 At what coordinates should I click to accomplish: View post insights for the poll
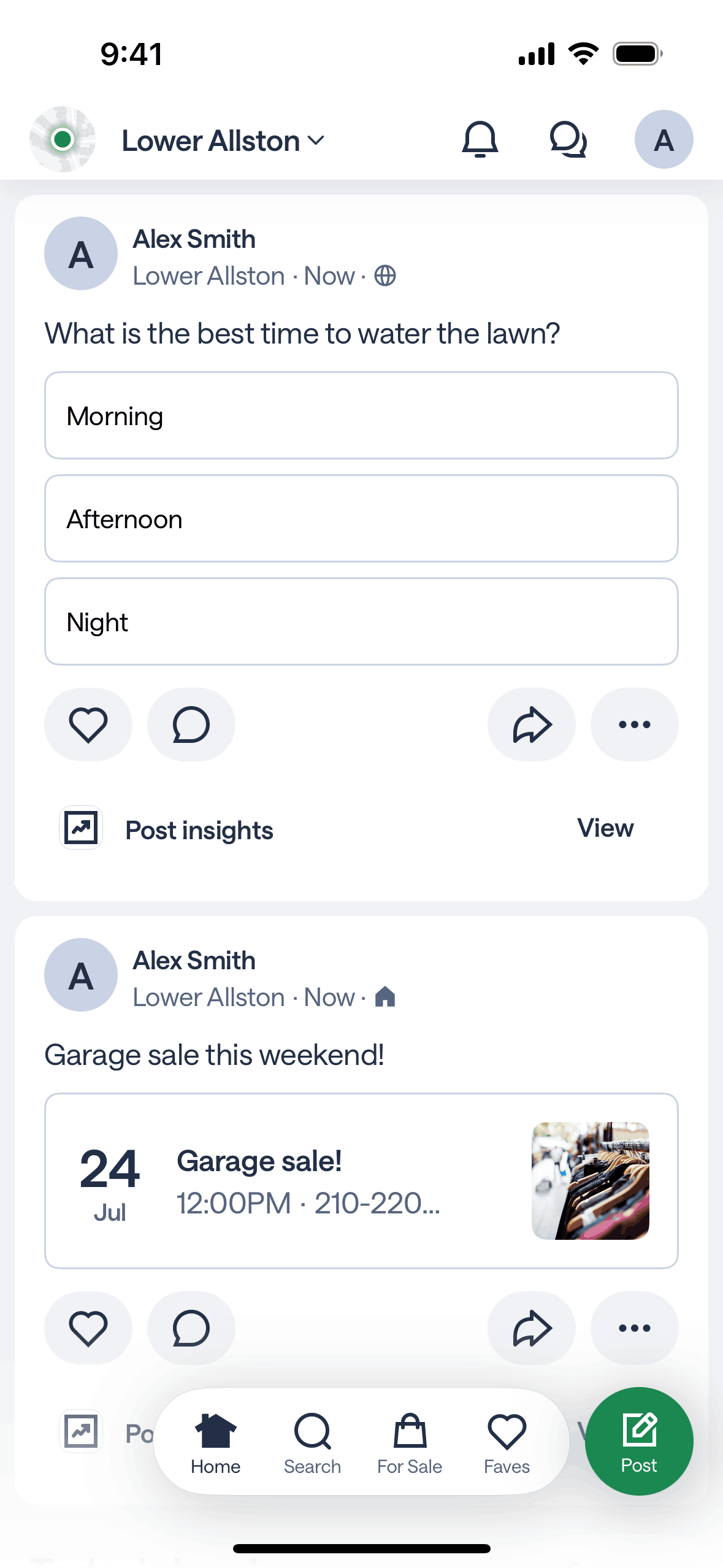pos(605,828)
